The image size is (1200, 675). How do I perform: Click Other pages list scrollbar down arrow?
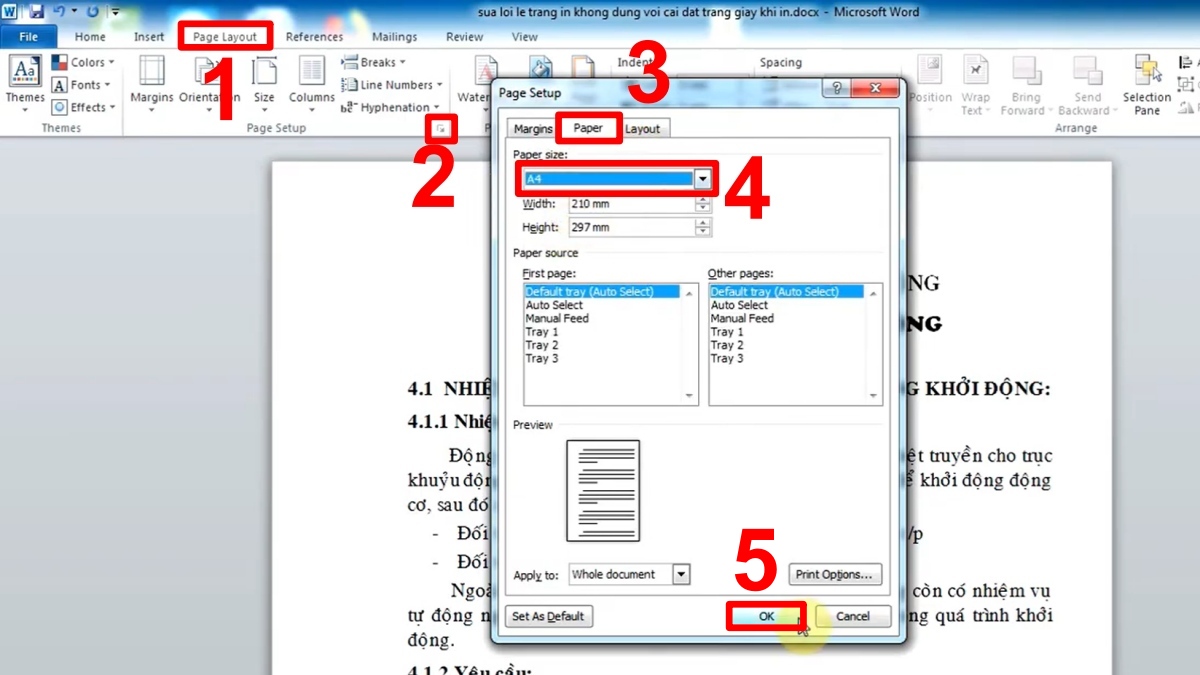click(874, 396)
